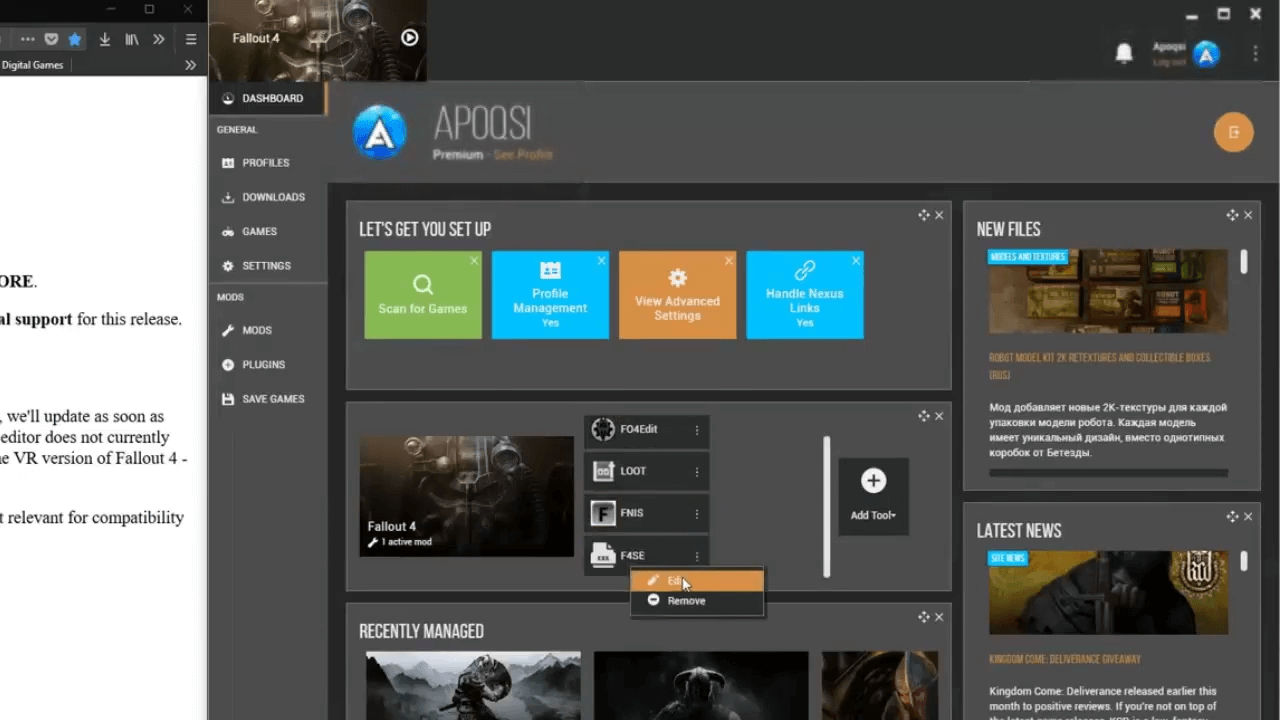Image resolution: width=1280 pixels, height=720 pixels.
Task: Open browser page actions ellipsis
Action: pyautogui.click(x=28, y=40)
